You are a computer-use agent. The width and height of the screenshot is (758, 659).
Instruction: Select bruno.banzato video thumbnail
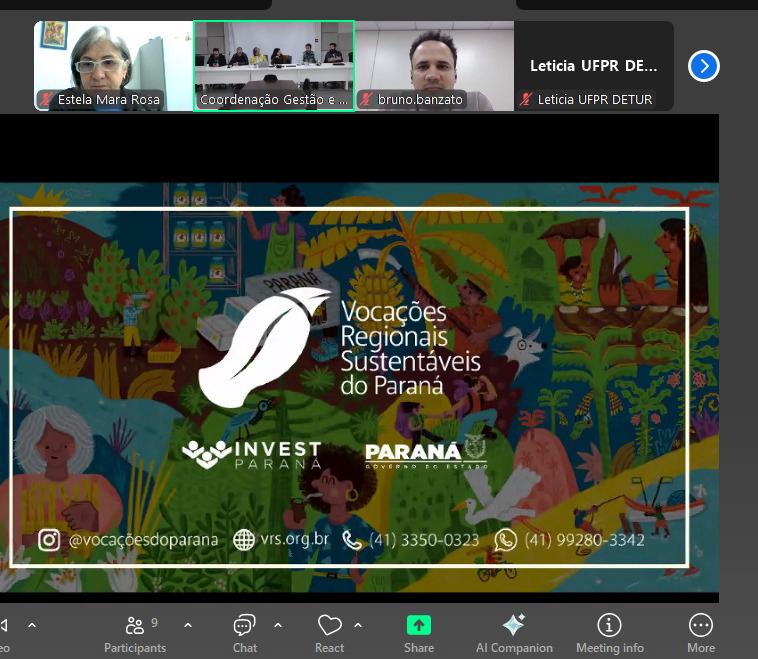coord(435,66)
